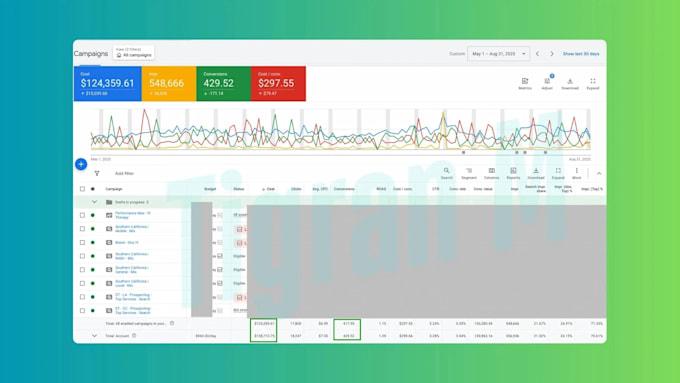Click the chart Adjust icon with badge
This screenshot has height=383, width=680.
click(547, 81)
